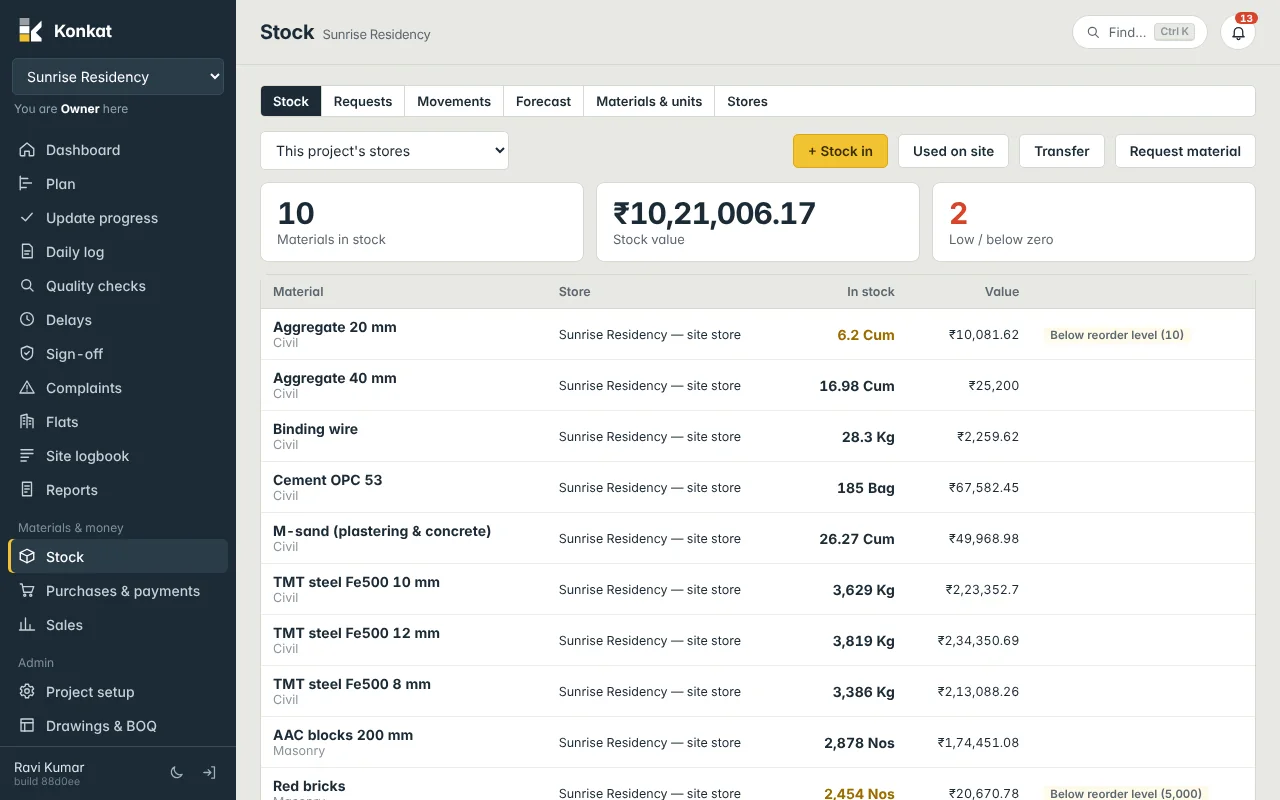The image size is (1280, 800).
Task: Click the AAC blocks 200 mm row
Action: [757, 742]
